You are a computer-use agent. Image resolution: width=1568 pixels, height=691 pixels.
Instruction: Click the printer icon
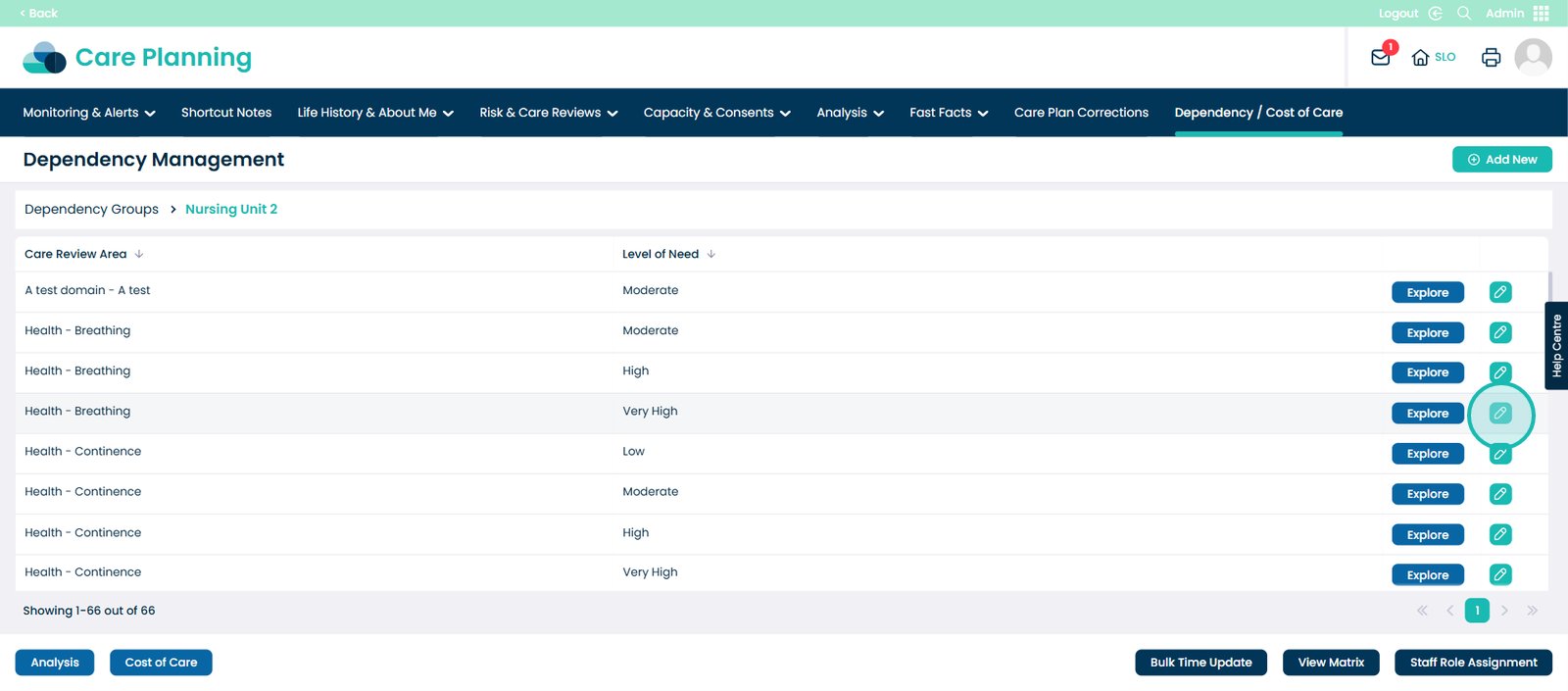pos(1491,58)
